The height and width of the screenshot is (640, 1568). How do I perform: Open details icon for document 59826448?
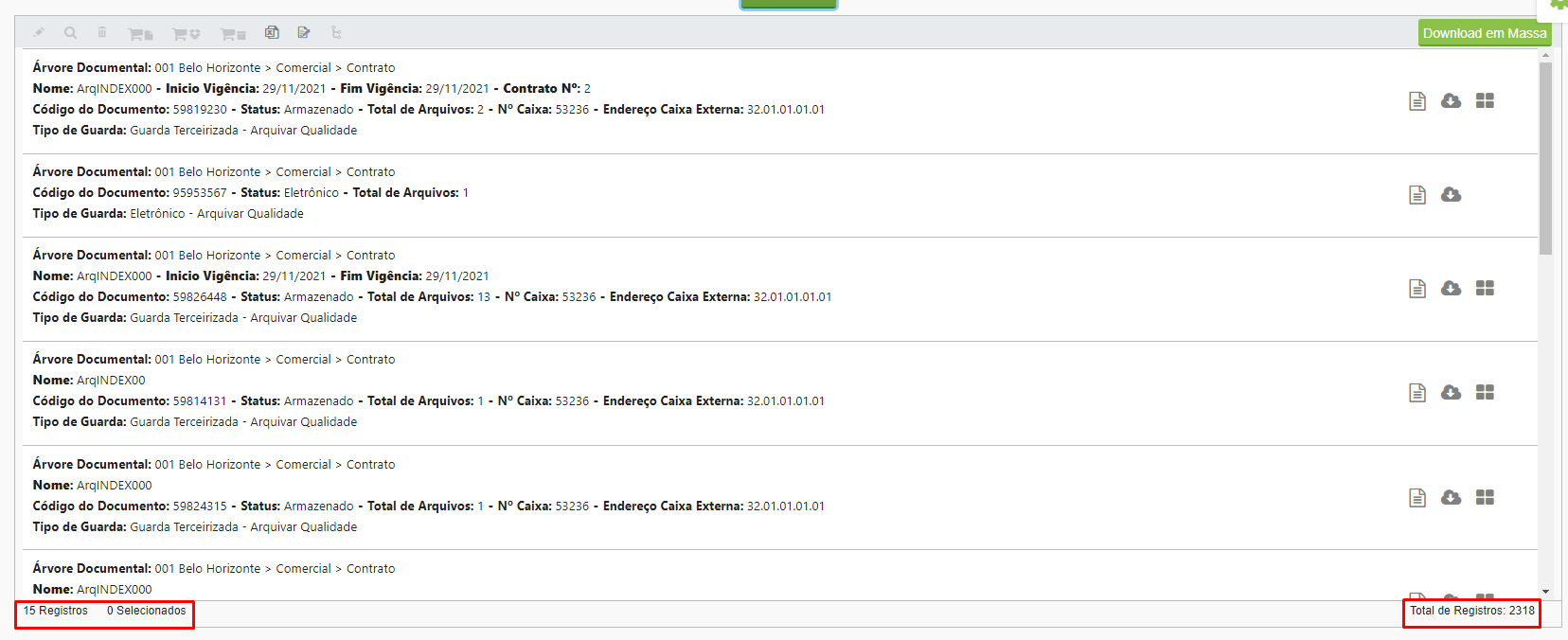click(1417, 289)
